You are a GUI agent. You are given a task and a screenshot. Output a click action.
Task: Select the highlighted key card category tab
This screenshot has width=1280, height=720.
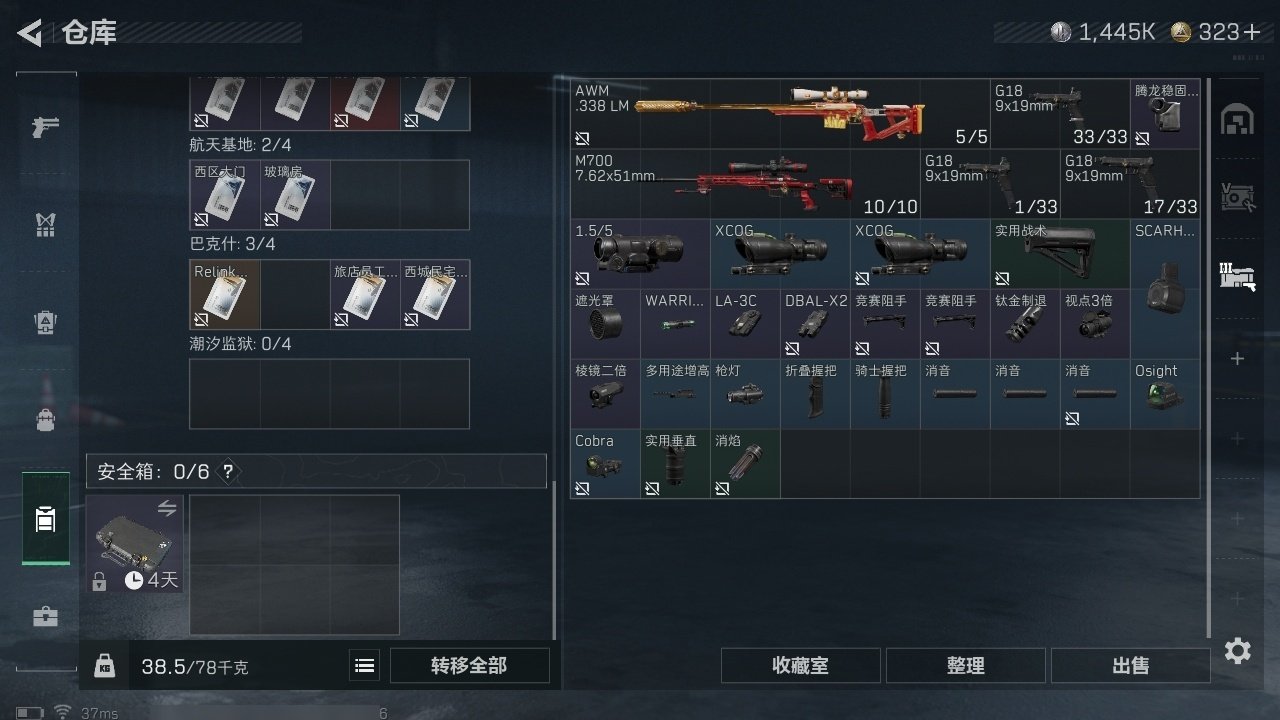pyautogui.click(x=46, y=519)
